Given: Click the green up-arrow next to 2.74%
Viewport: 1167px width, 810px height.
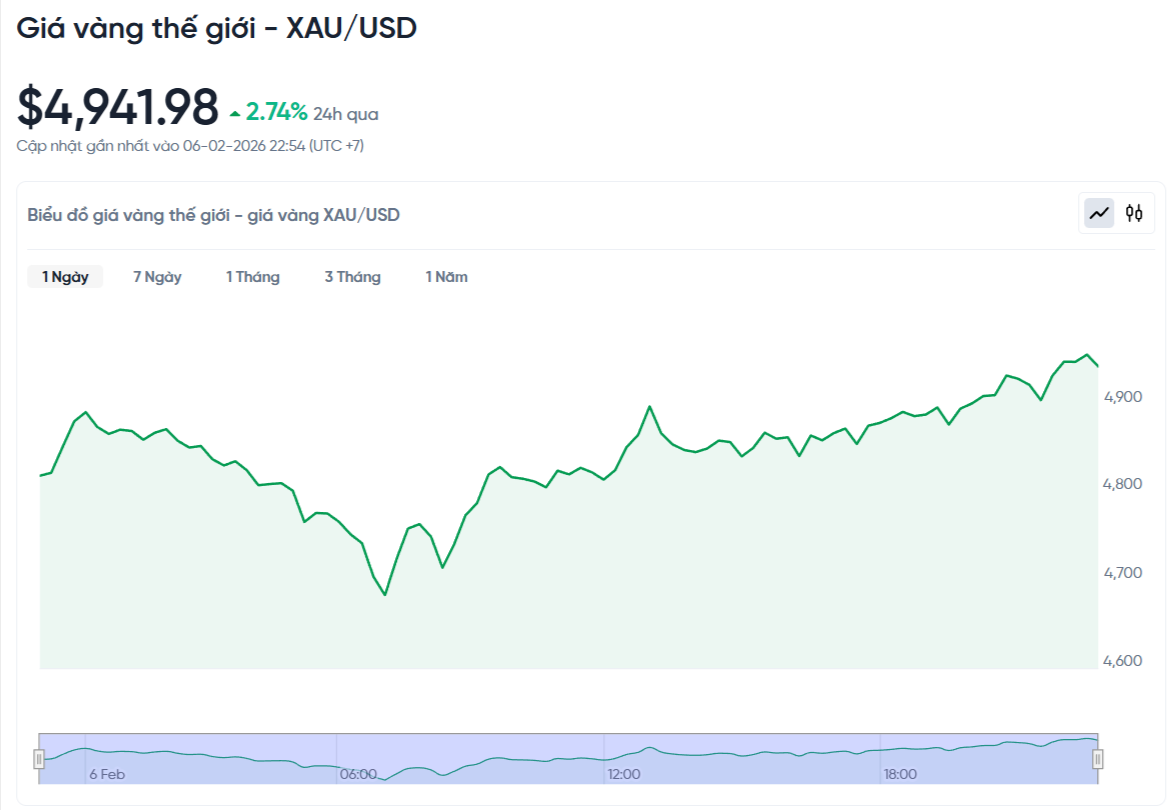Looking at the screenshot, I should (234, 113).
